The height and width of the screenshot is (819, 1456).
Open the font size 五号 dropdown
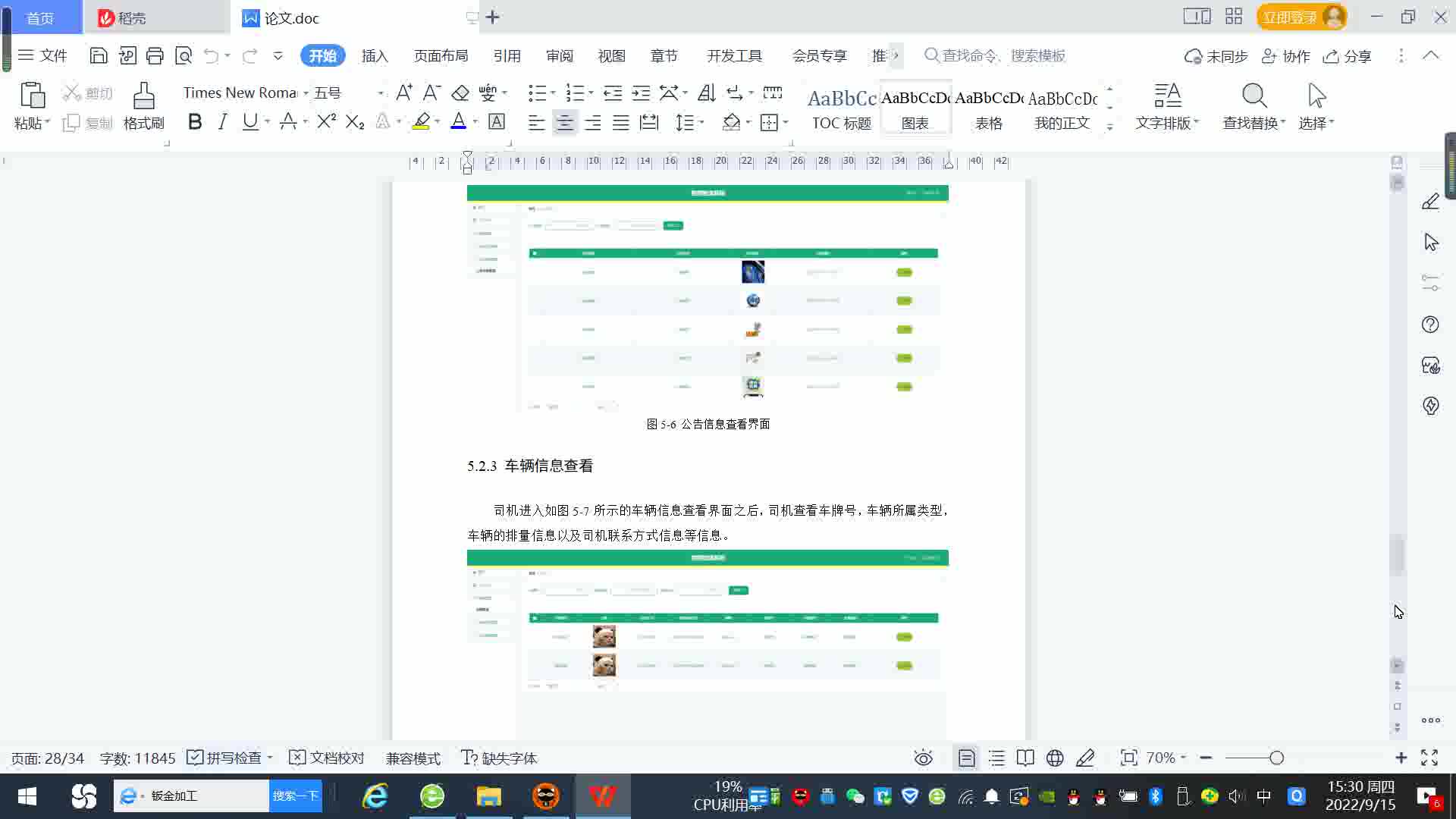[x=380, y=93]
